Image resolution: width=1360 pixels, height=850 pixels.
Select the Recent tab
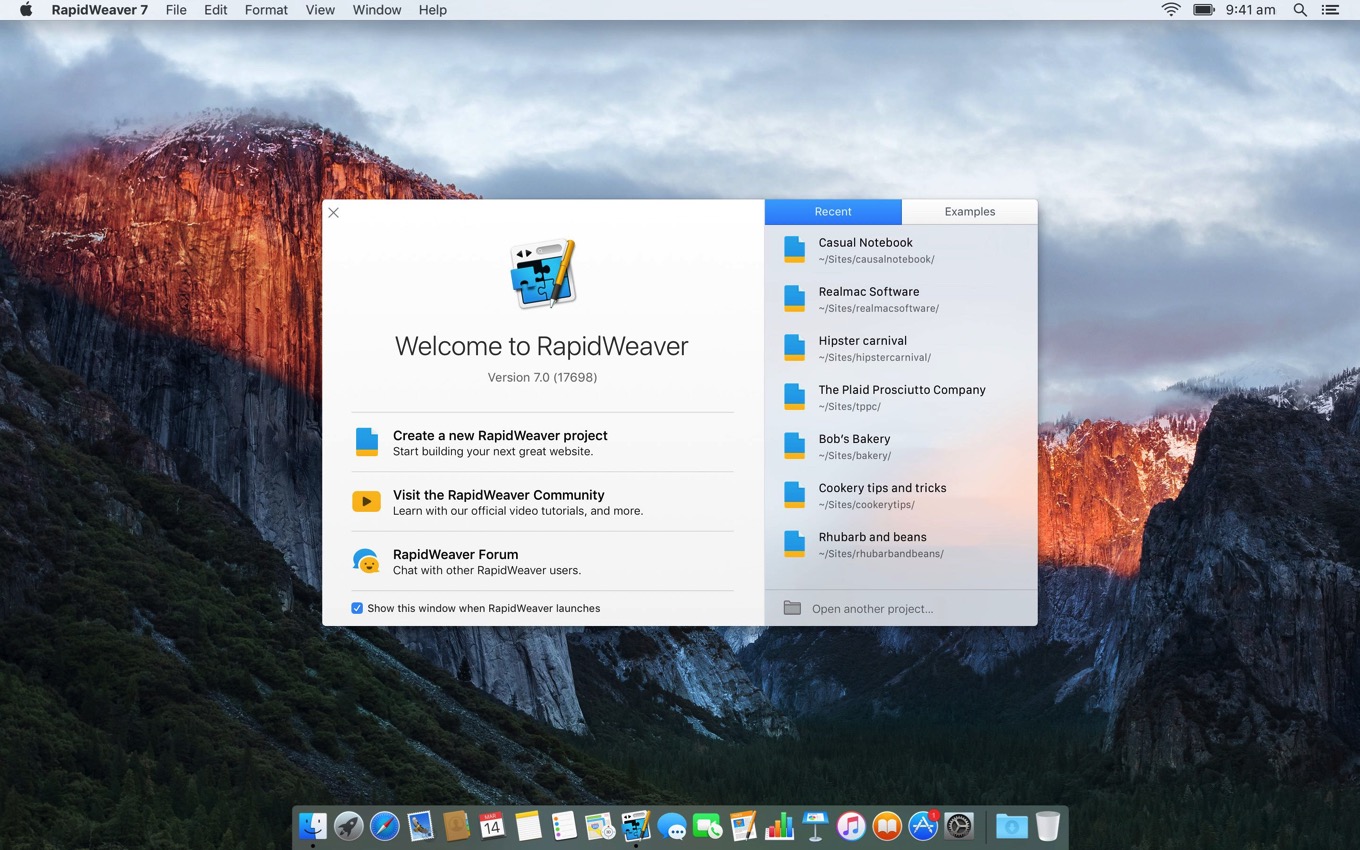click(x=833, y=212)
